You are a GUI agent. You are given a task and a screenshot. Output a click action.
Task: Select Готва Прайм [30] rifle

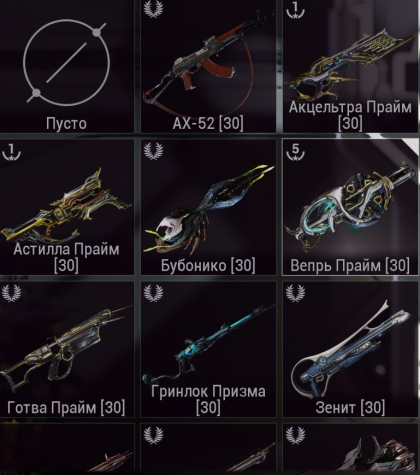click(x=67, y=349)
